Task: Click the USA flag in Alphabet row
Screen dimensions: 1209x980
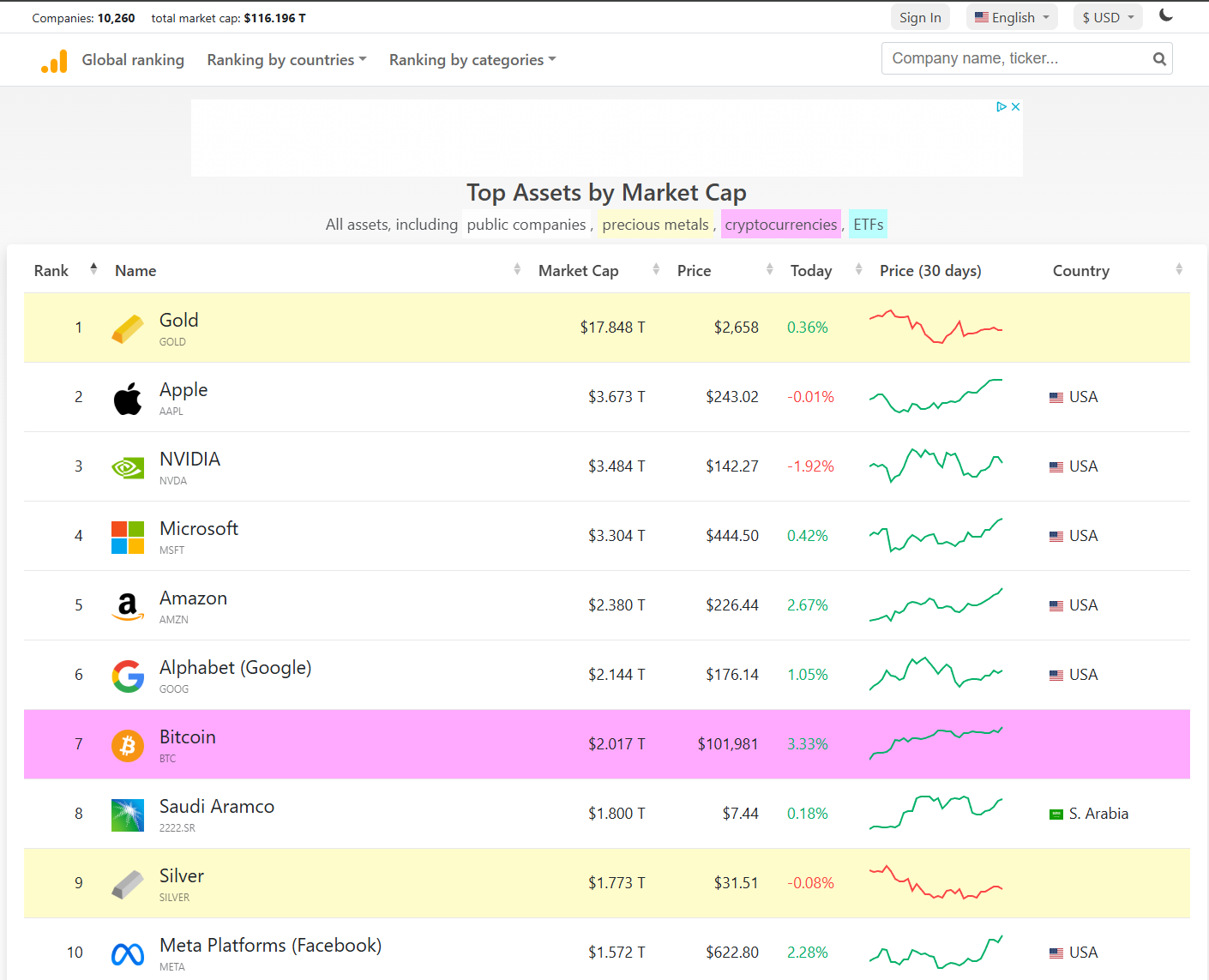Action: tap(1056, 676)
